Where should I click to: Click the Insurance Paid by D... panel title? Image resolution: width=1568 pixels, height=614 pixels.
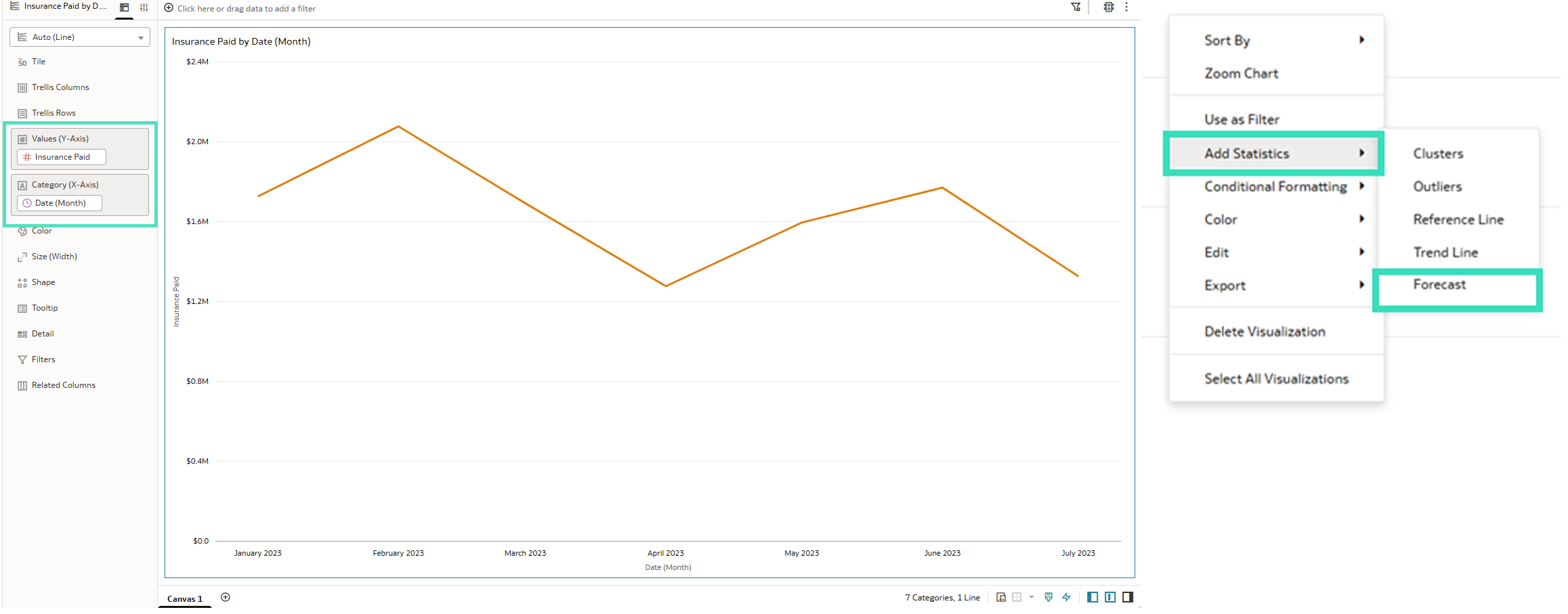(64, 7)
